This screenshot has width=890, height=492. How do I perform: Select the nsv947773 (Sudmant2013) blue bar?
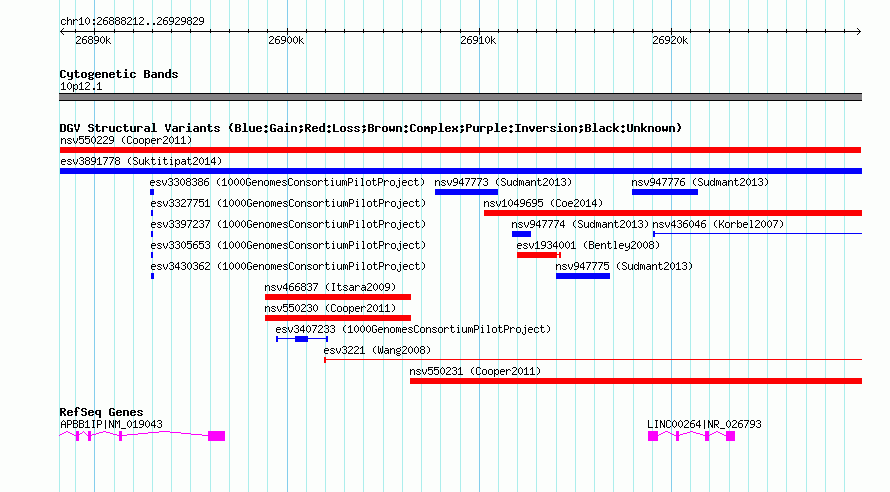coord(466,192)
